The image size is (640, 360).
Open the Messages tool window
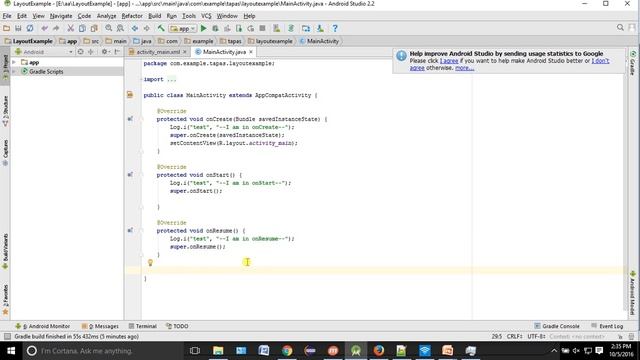coord(100,326)
